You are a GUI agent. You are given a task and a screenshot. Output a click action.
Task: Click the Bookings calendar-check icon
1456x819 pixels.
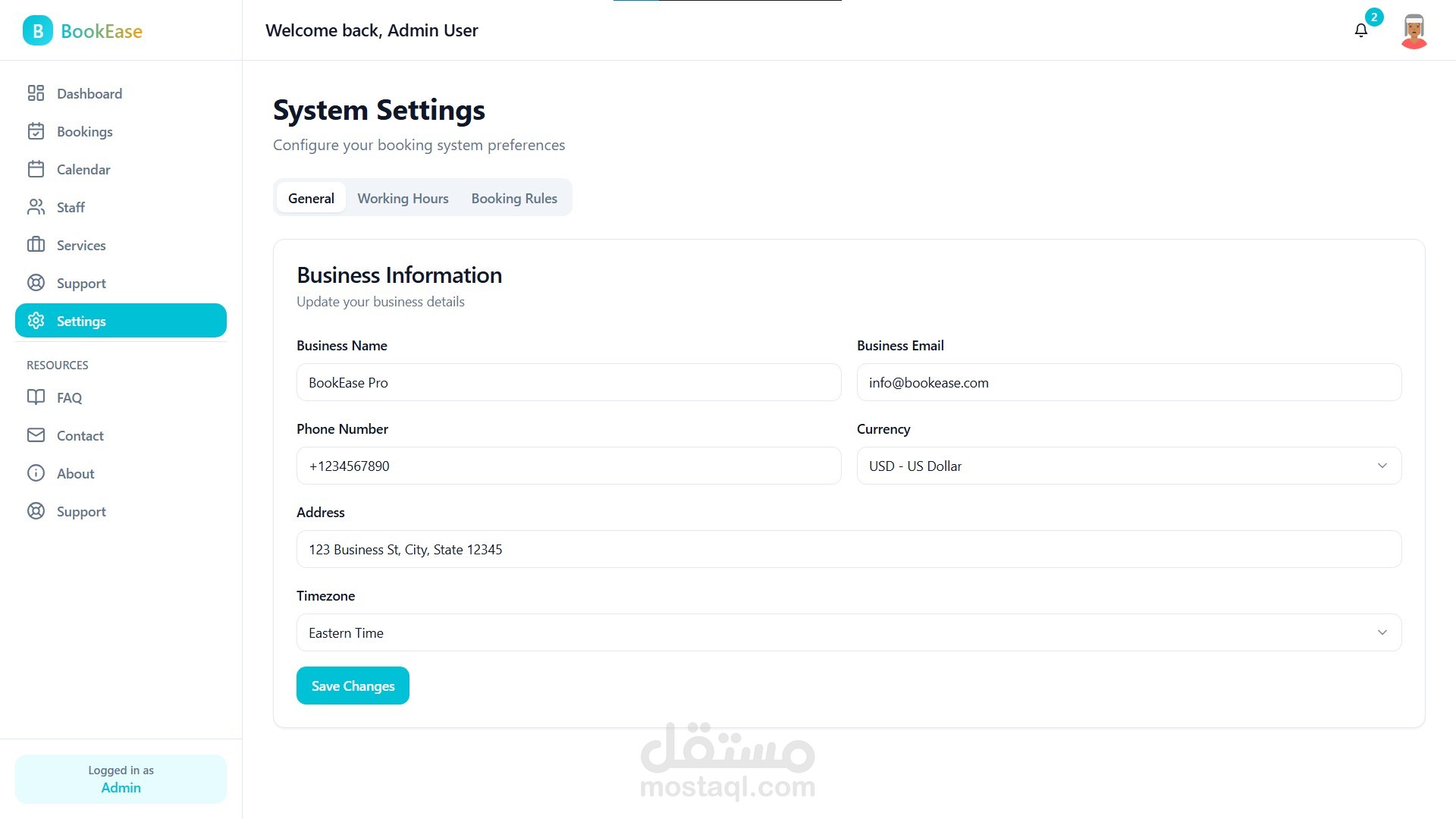point(36,131)
